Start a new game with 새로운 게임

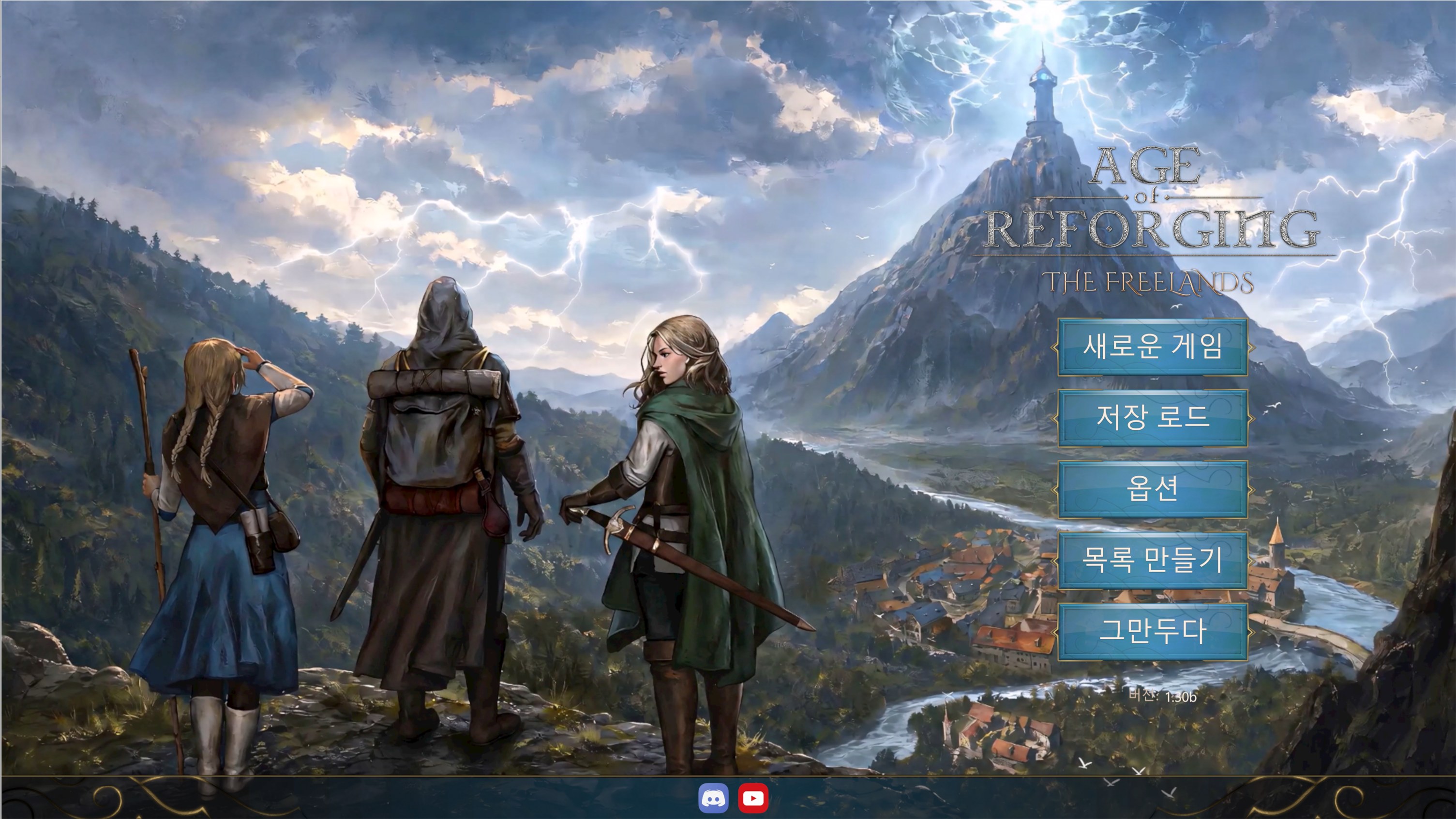tap(1153, 347)
